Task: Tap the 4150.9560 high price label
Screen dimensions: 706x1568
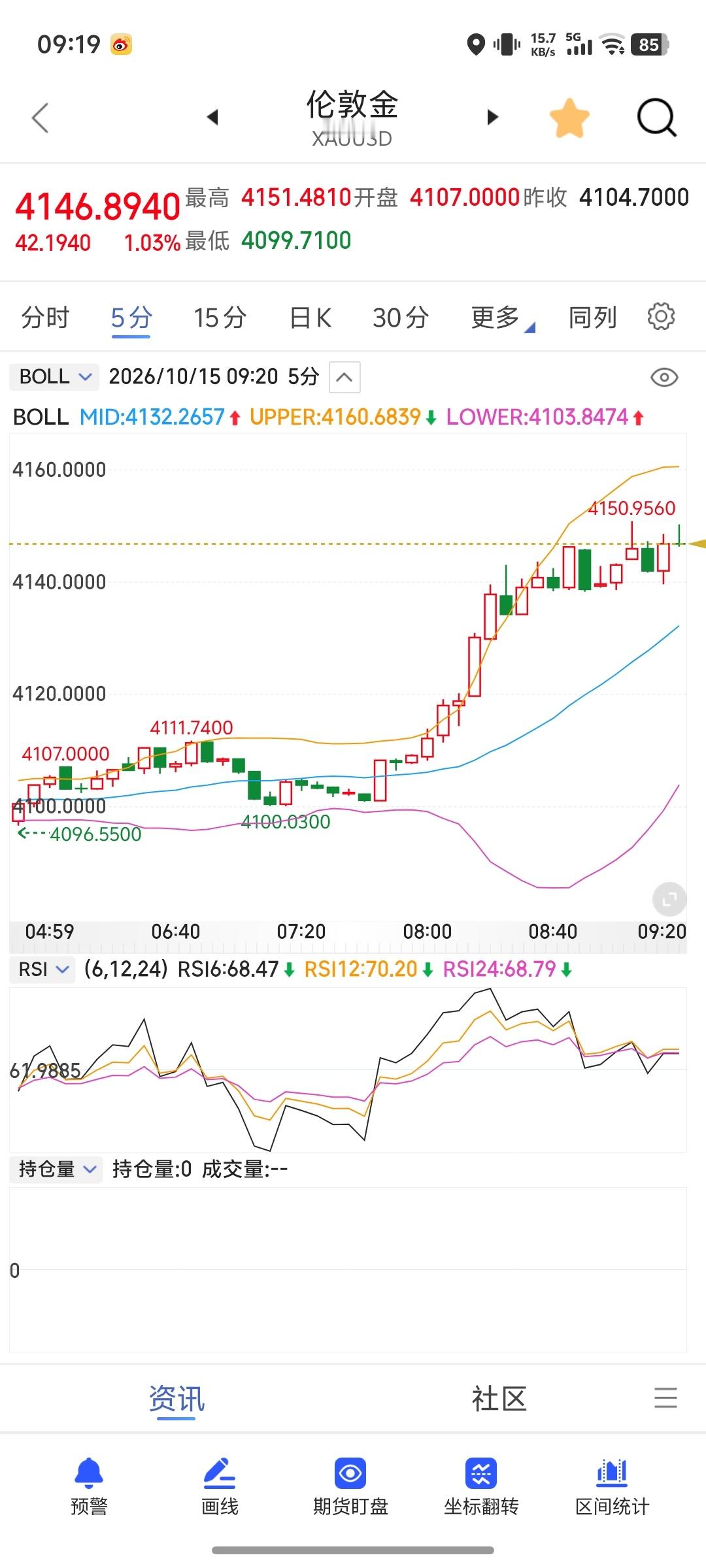Action: [631, 508]
